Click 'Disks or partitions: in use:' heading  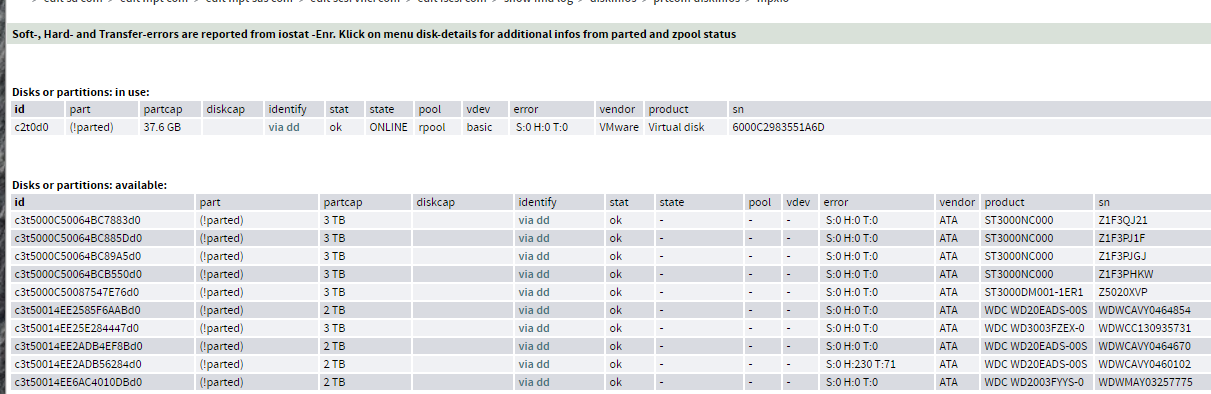[81, 92]
